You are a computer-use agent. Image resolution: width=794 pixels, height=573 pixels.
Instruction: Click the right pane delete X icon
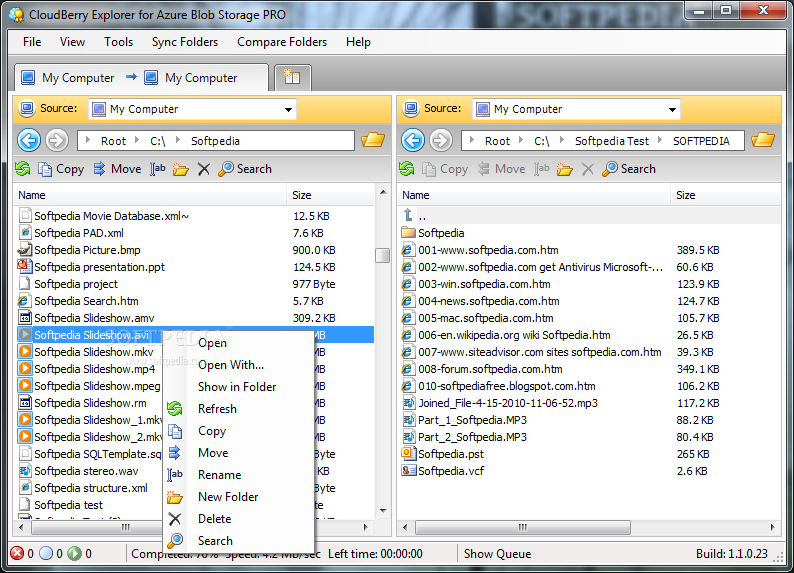pyautogui.click(x=587, y=169)
